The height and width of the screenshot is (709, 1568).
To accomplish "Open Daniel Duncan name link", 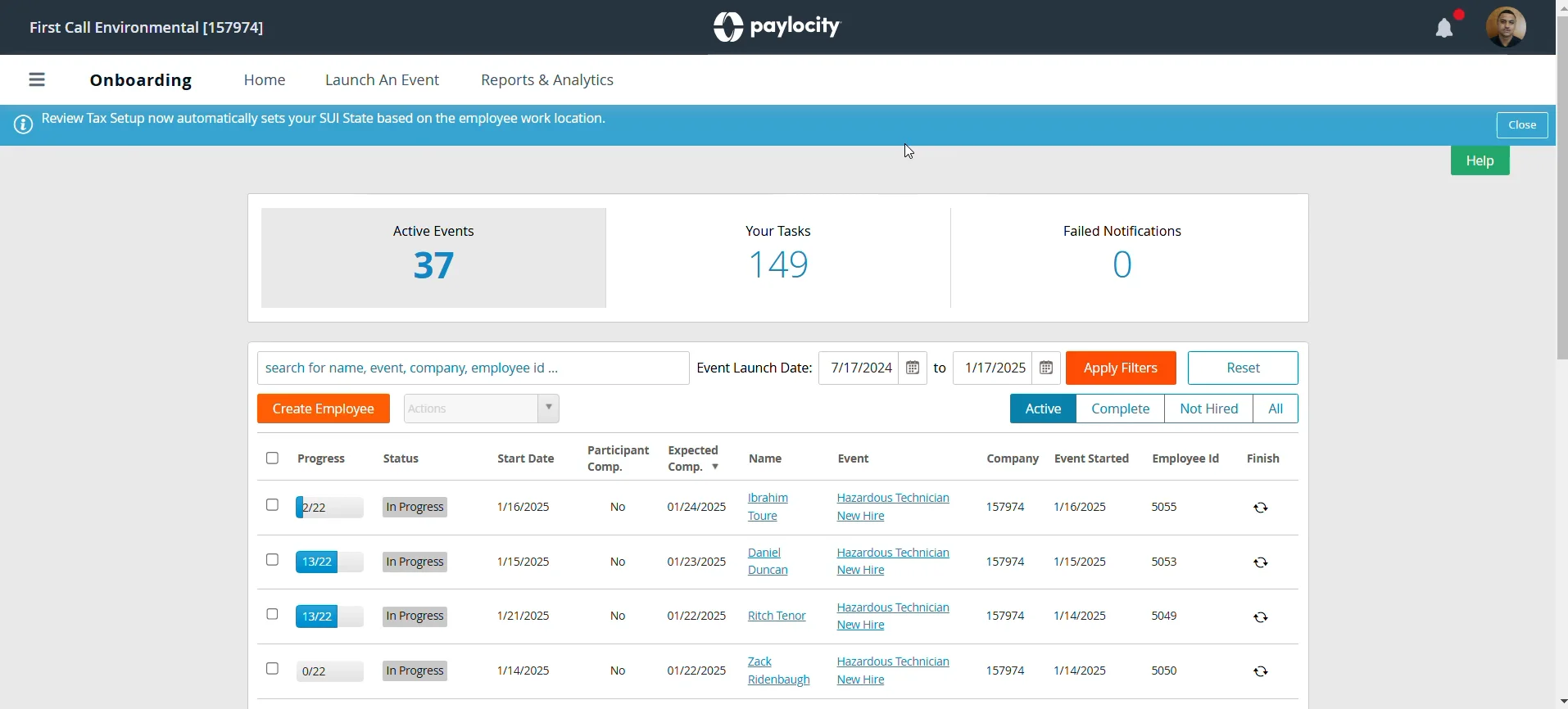I will pos(768,562).
